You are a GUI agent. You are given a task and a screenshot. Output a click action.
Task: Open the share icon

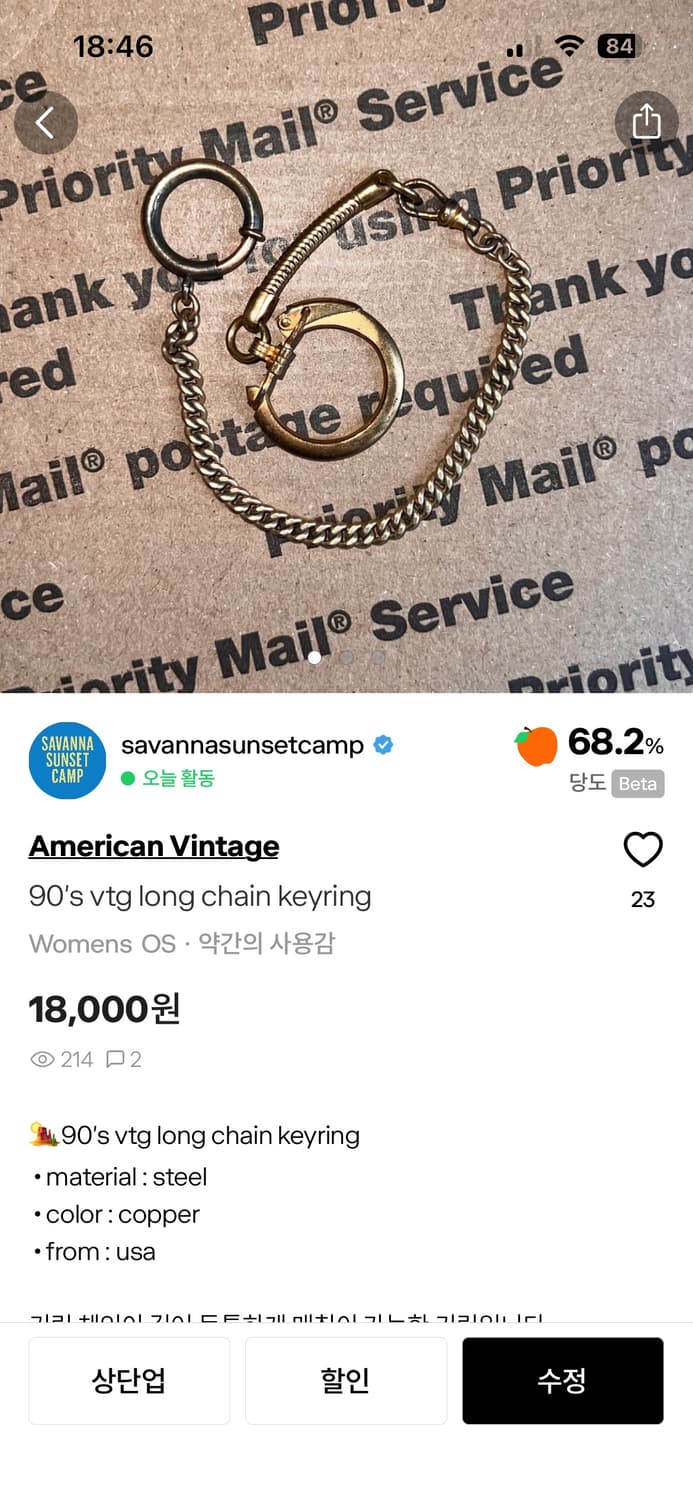pyautogui.click(x=646, y=122)
